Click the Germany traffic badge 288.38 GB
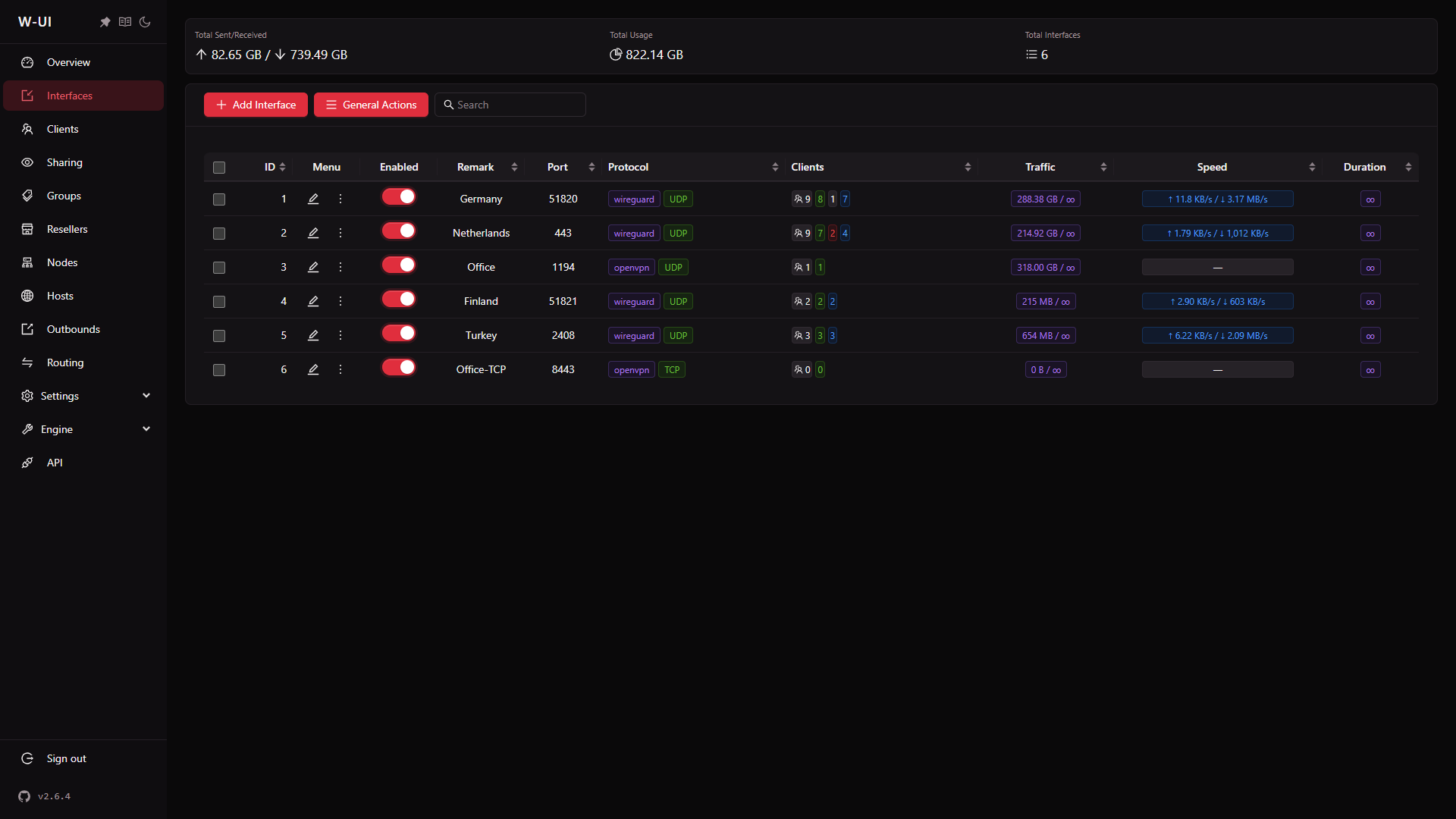 coord(1045,199)
